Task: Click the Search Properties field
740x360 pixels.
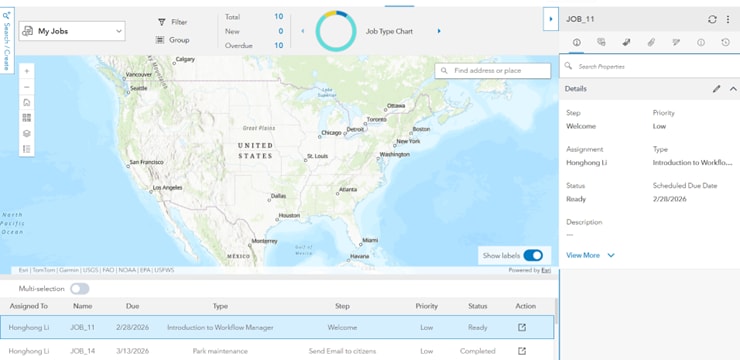Action: [650, 67]
